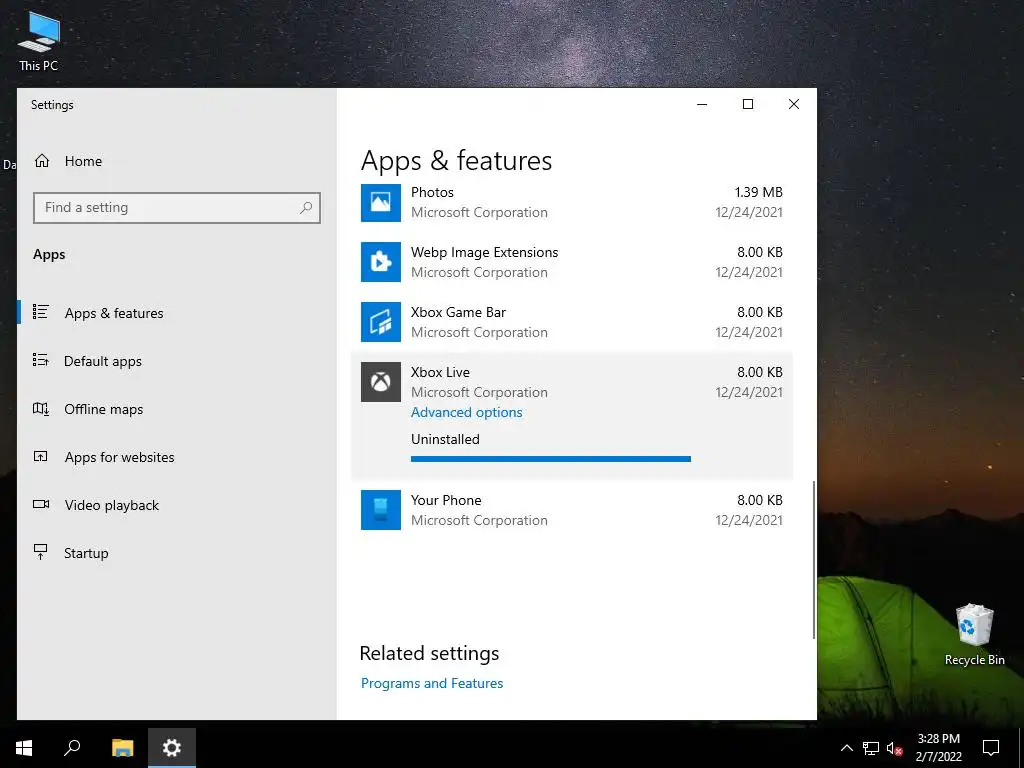Open Advanced options for Xbox Live
This screenshot has height=768, width=1024.
466,412
